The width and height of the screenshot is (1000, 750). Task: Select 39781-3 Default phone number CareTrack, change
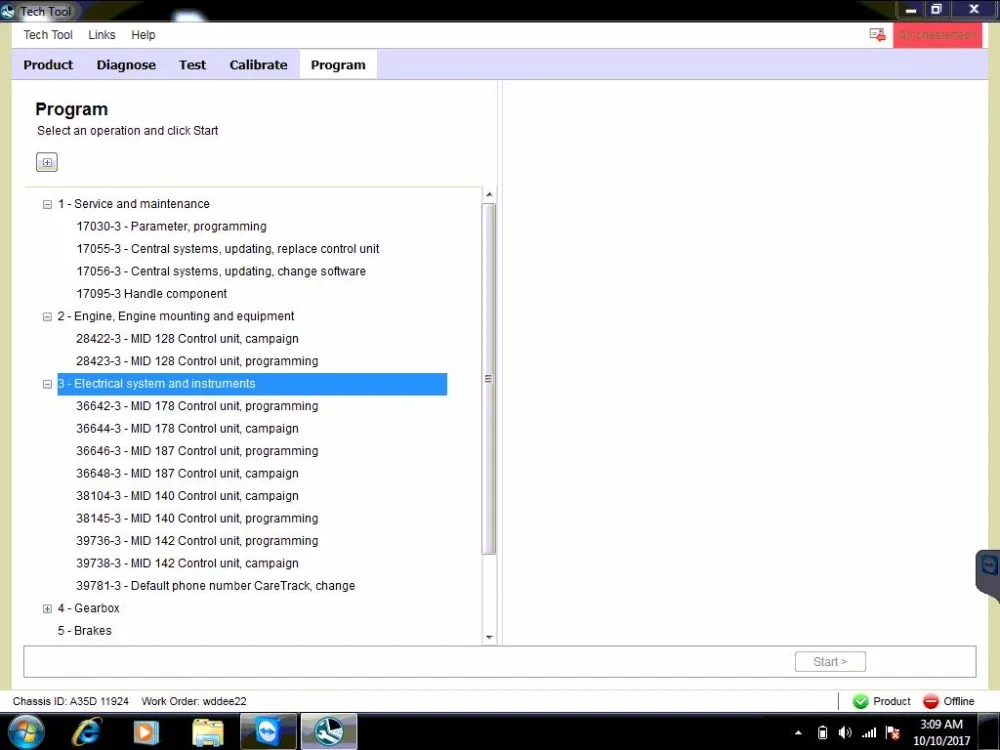pos(216,585)
